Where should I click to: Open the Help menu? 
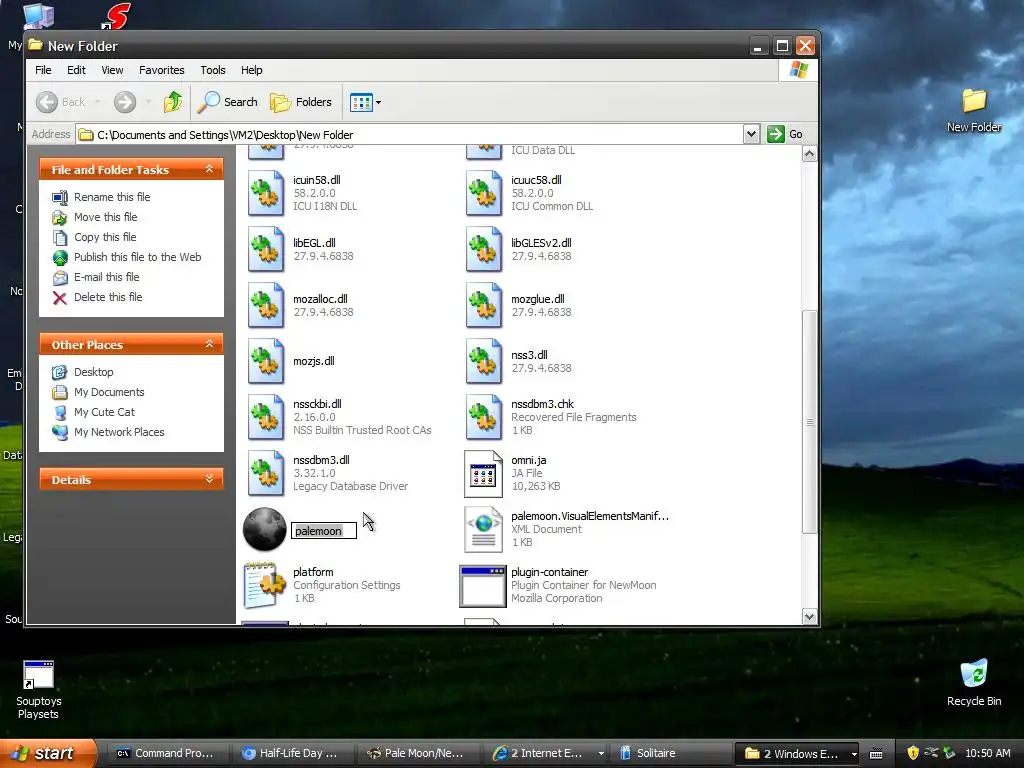(x=251, y=70)
